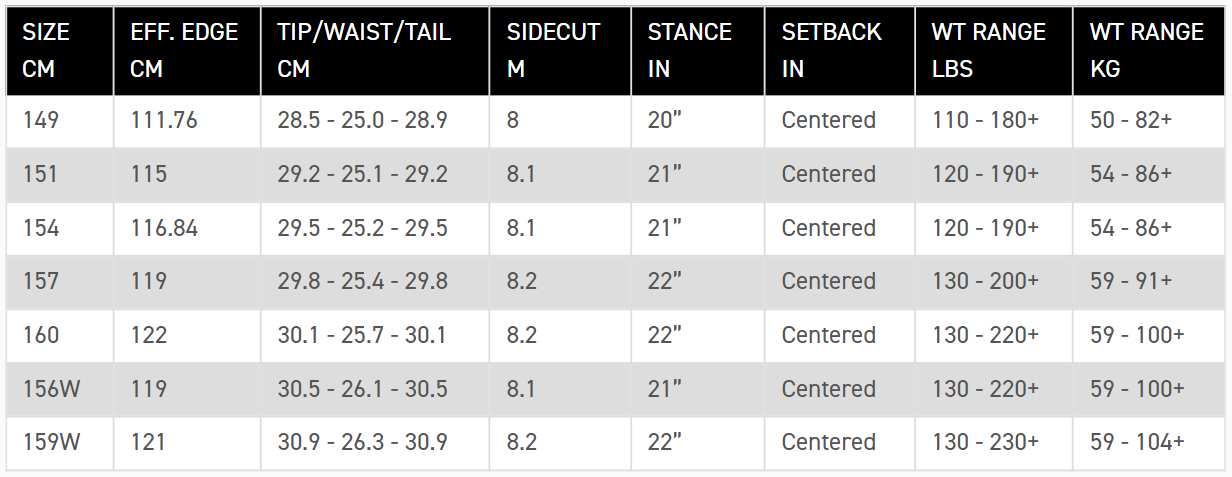Click effective edge value 116.84
Viewport: 1232px width, 477px height.
coord(164,228)
